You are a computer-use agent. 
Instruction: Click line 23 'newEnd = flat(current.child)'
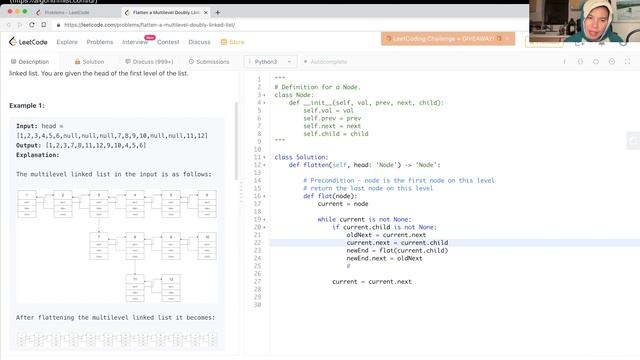coord(397,251)
